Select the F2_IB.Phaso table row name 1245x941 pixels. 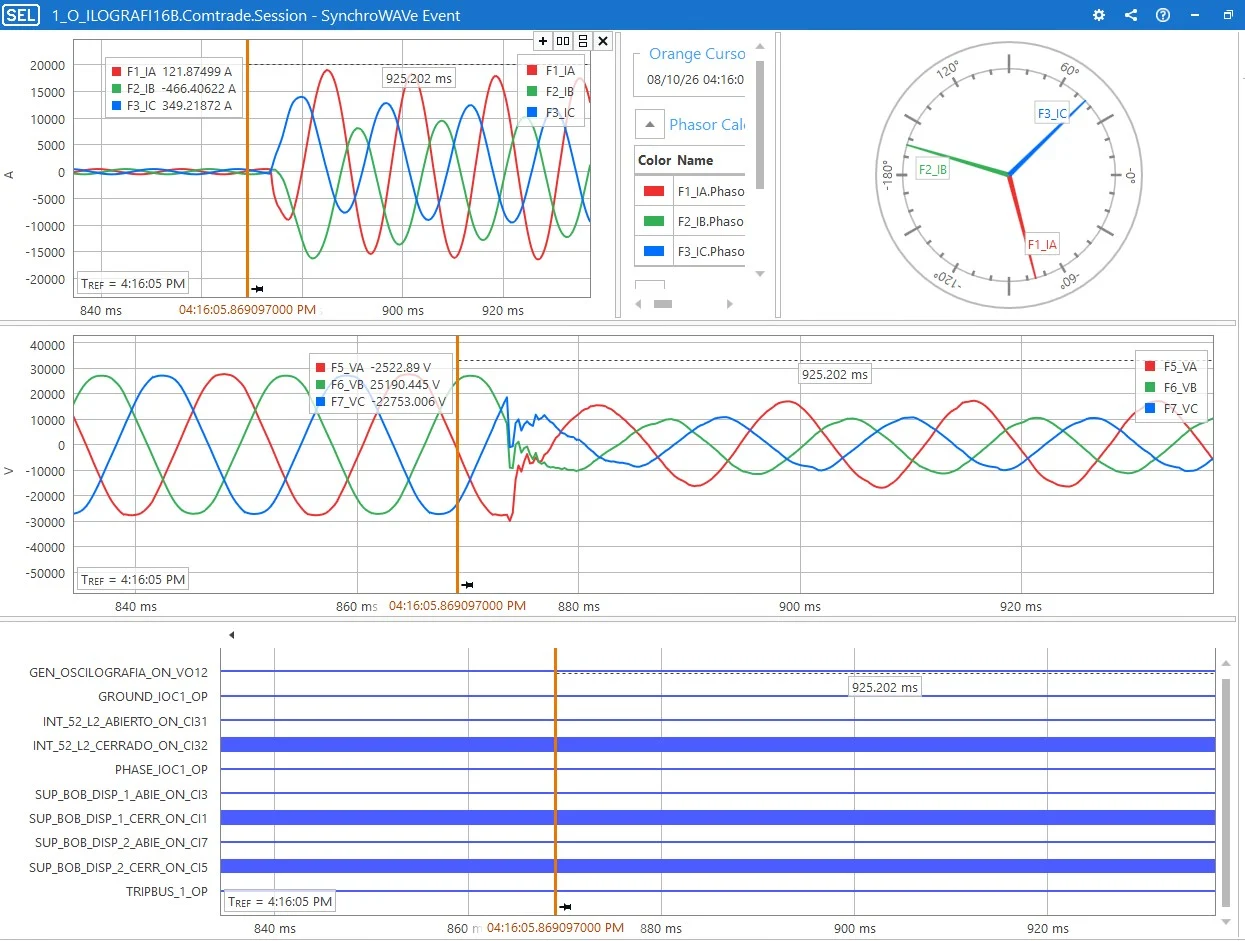coord(710,221)
